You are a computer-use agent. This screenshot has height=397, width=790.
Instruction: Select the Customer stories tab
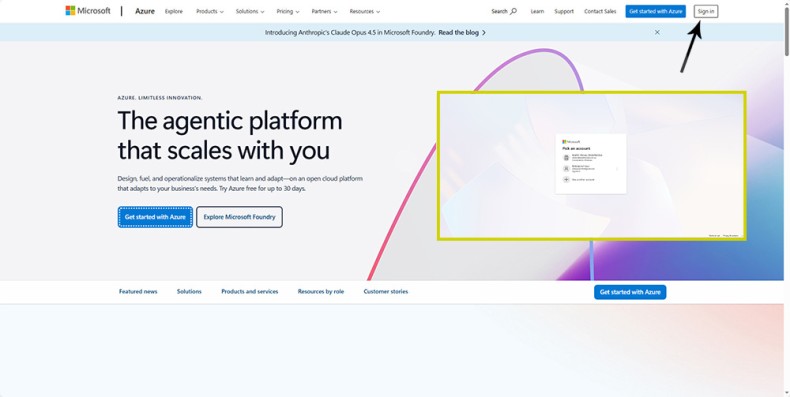pyautogui.click(x=385, y=292)
